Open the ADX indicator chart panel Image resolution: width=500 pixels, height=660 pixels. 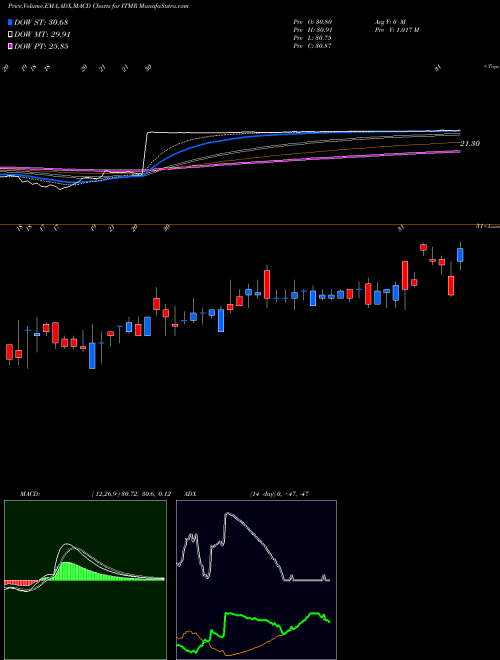pyautogui.click(x=256, y=580)
